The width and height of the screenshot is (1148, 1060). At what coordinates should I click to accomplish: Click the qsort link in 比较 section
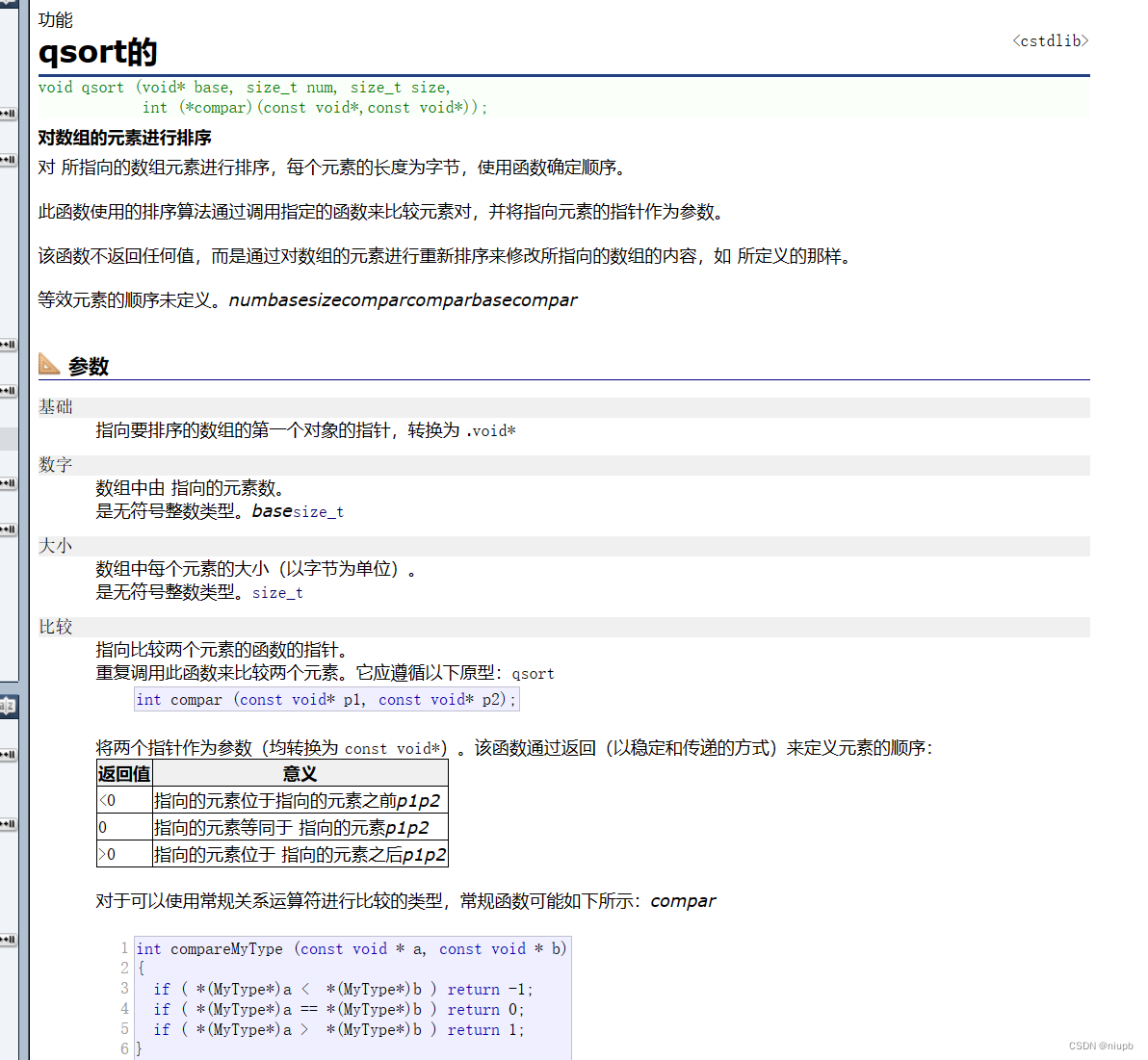click(532, 673)
